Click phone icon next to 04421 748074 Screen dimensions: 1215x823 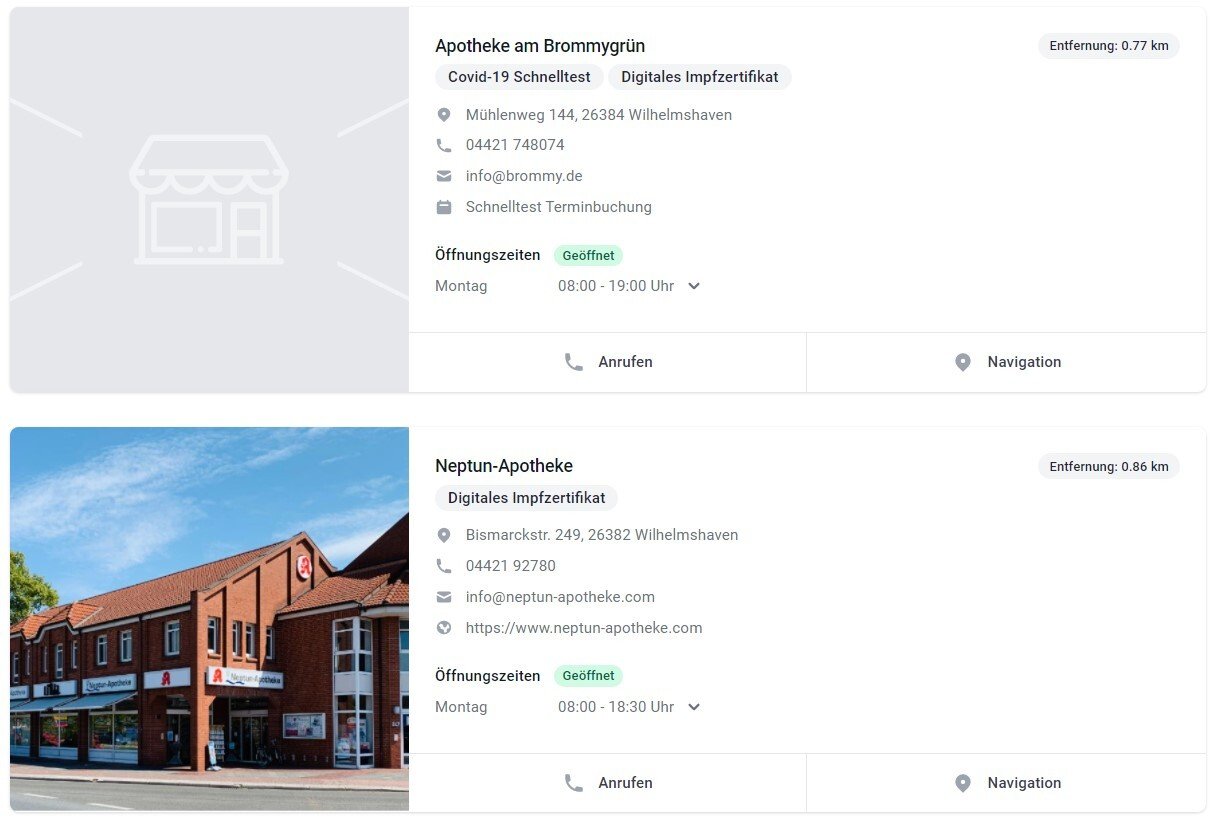click(x=444, y=145)
